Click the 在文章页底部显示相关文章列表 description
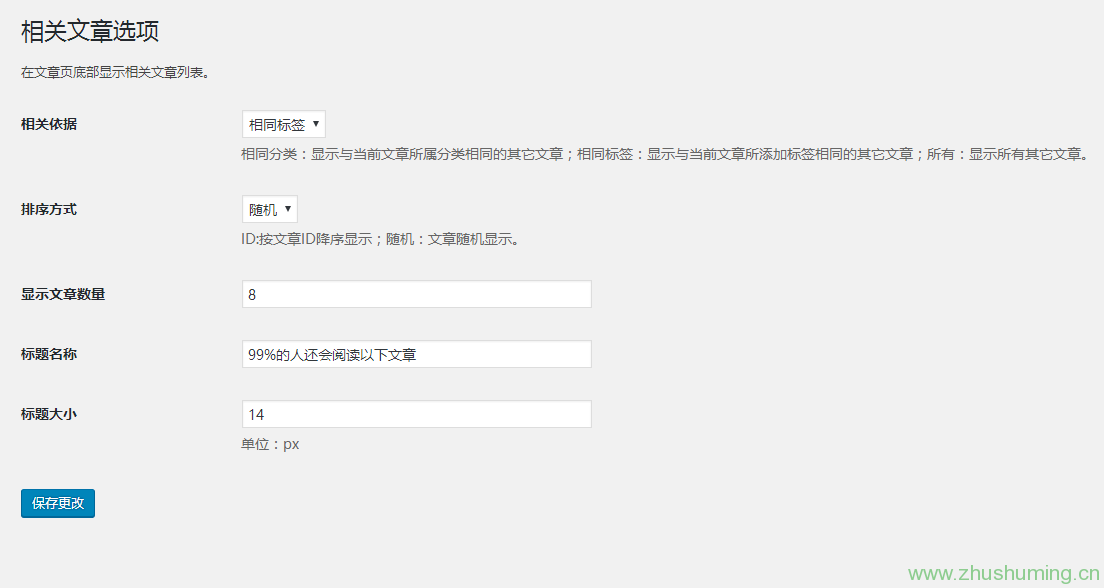 (115, 72)
